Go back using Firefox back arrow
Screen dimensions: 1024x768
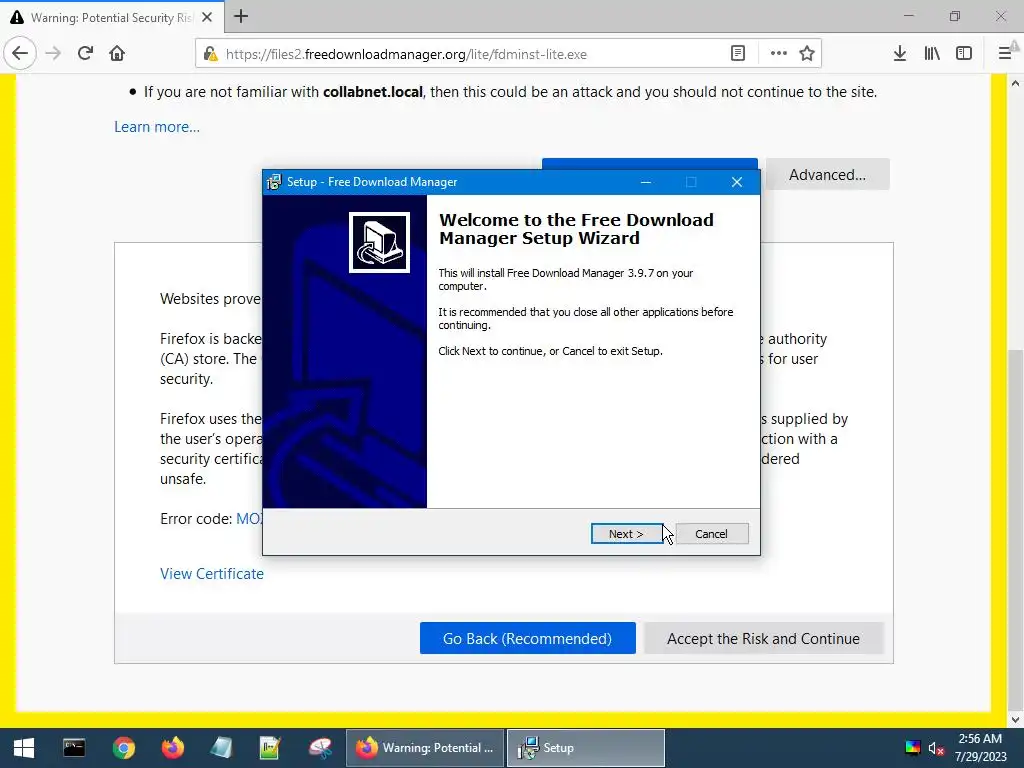point(20,53)
